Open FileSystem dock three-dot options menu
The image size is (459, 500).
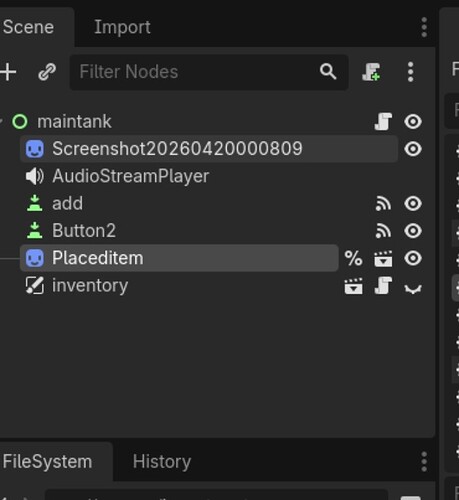[424, 462]
